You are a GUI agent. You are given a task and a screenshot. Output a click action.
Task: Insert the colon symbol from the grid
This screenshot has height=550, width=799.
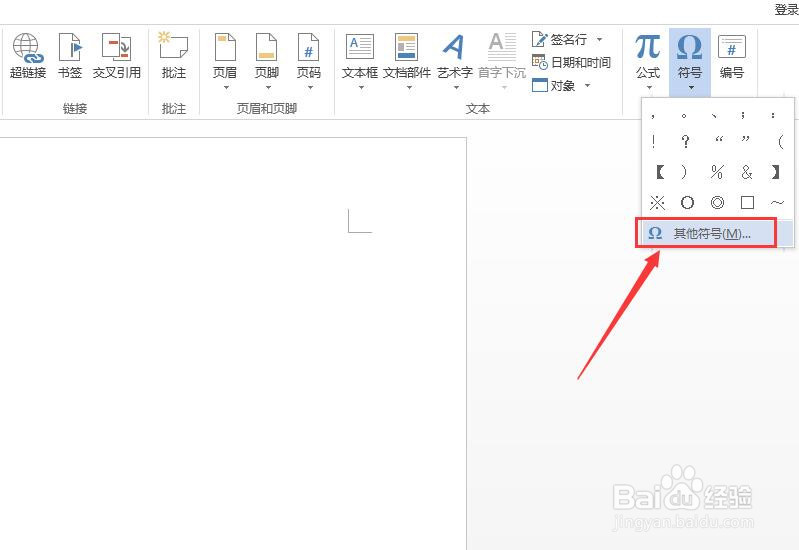[774, 116]
